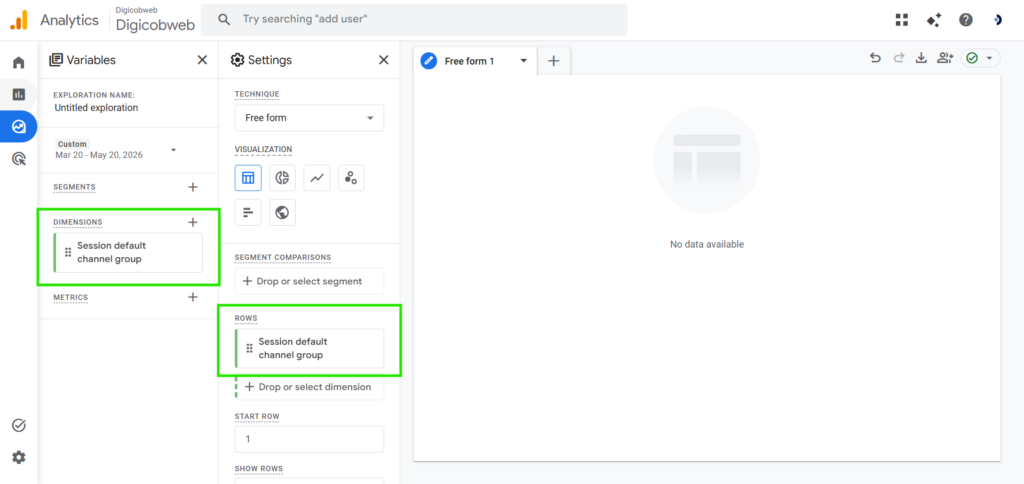Image resolution: width=1024 pixels, height=484 pixels.
Task: Open the AI insights sparkle icon
Action: [x=934, y=20]
